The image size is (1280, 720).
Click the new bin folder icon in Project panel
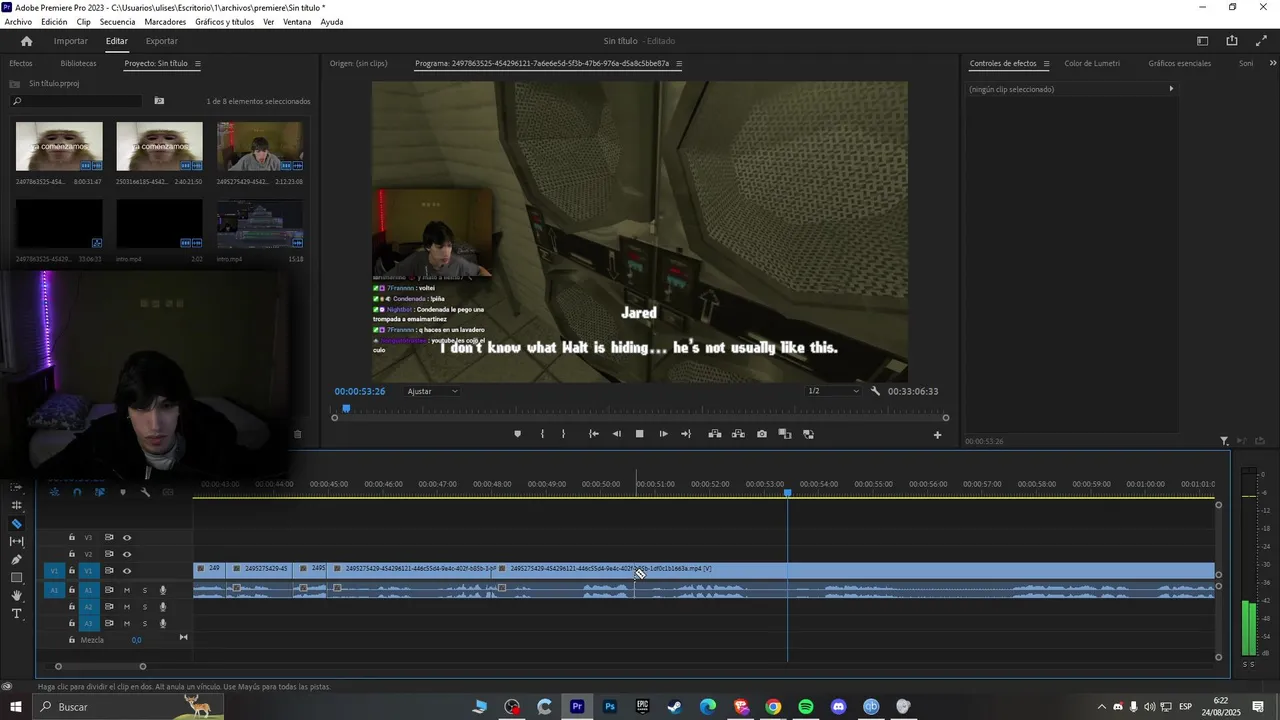(x=159, y=101)
